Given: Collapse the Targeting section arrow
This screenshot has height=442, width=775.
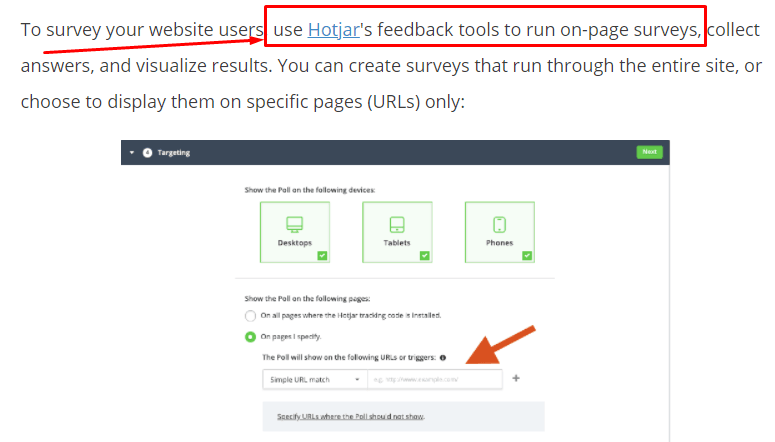Looking at the screenshot, I should (132, 152).
